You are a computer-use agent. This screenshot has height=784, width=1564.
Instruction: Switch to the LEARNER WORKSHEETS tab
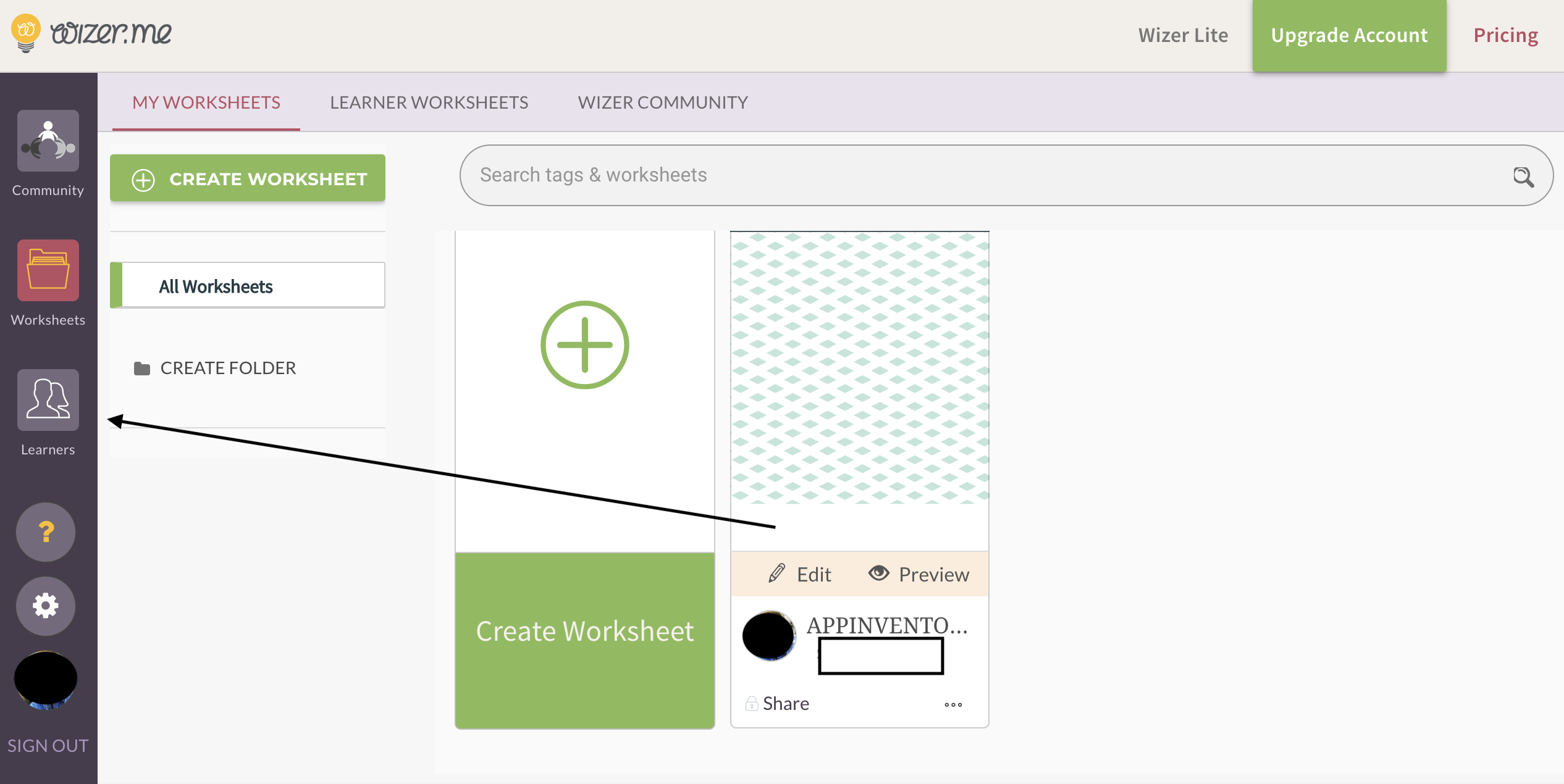point(428,101)
